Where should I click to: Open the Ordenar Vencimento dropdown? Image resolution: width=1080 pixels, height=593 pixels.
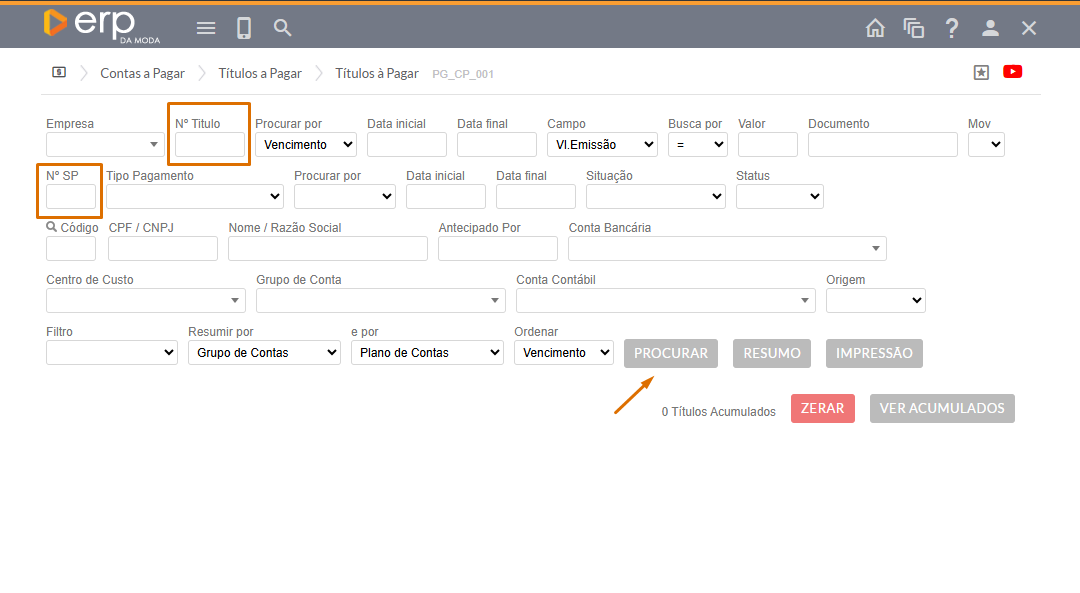pos(563,353)
